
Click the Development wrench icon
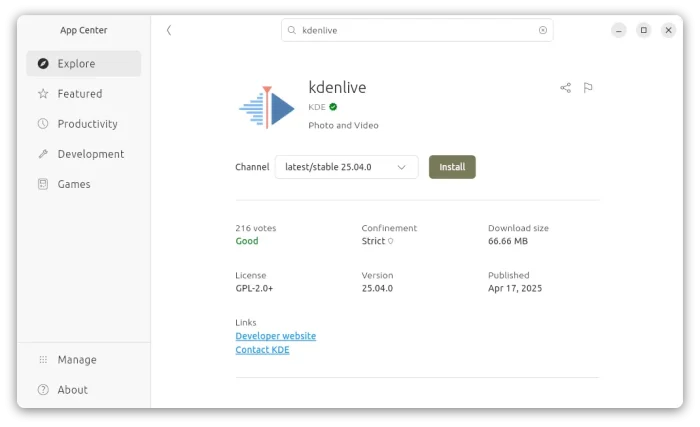[x=43, y=154]
